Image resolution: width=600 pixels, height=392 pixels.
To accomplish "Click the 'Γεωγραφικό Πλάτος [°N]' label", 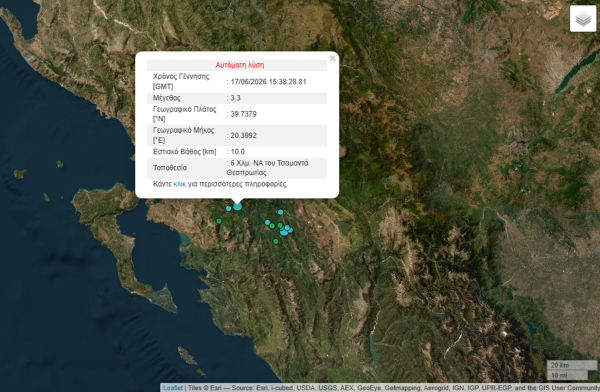I will 184,114.
